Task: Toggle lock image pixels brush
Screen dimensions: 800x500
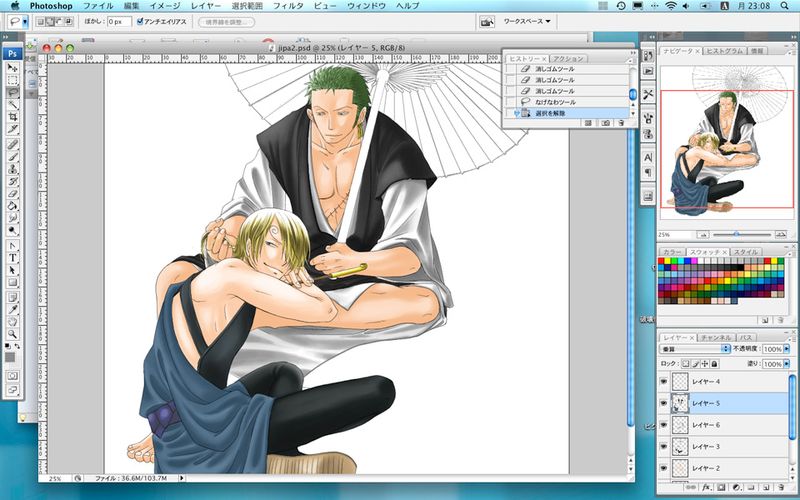Action: [x=695, y=364]
